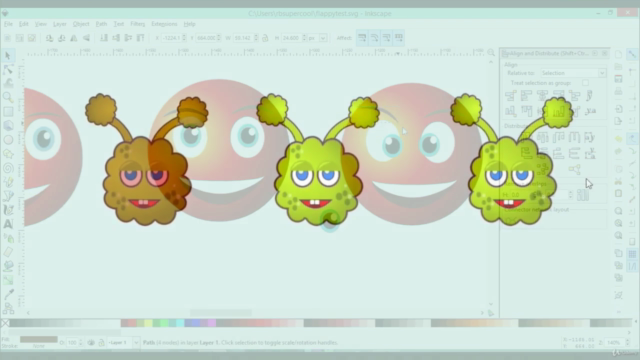This screenshot has width=640, height=360.
Task: Select the Text tool
Action: (8, 224)
